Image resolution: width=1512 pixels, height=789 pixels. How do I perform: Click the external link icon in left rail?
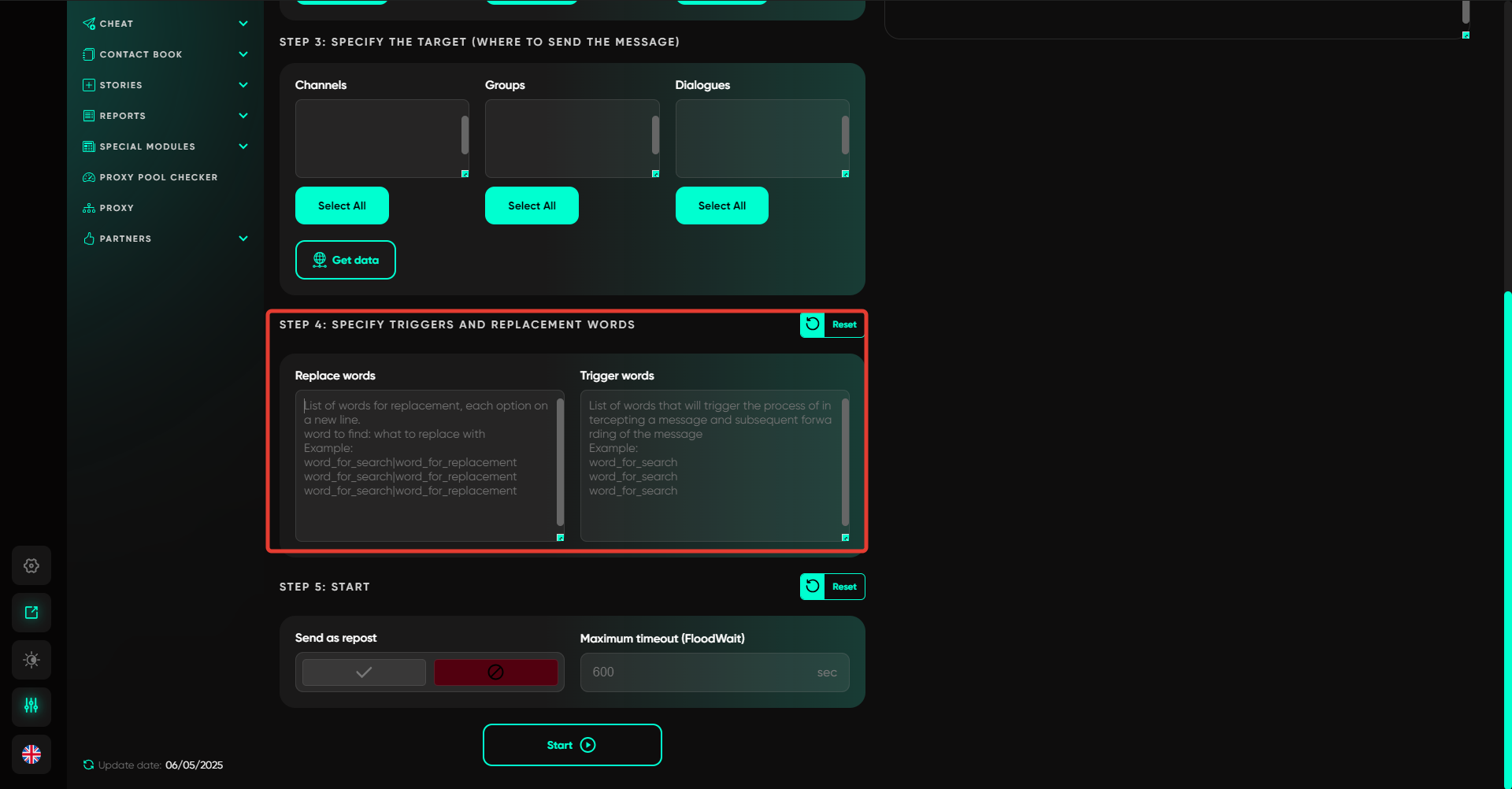(31, 613)
